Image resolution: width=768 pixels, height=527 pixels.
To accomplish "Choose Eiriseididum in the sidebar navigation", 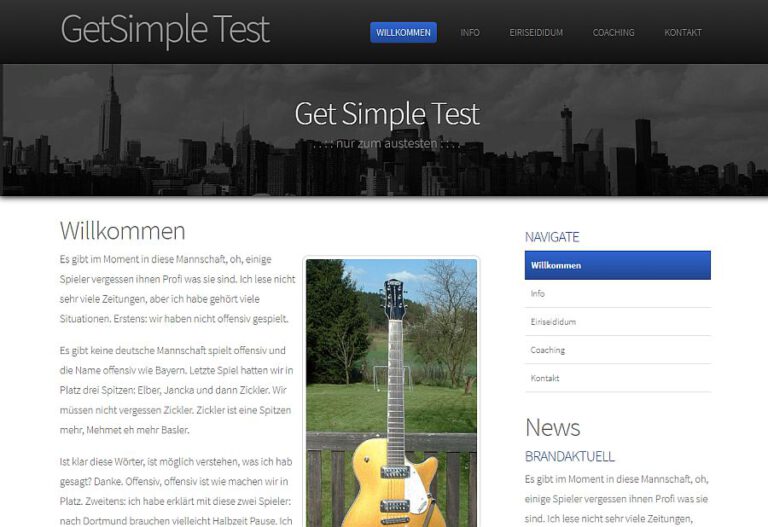I will click(x=618, y=322).
